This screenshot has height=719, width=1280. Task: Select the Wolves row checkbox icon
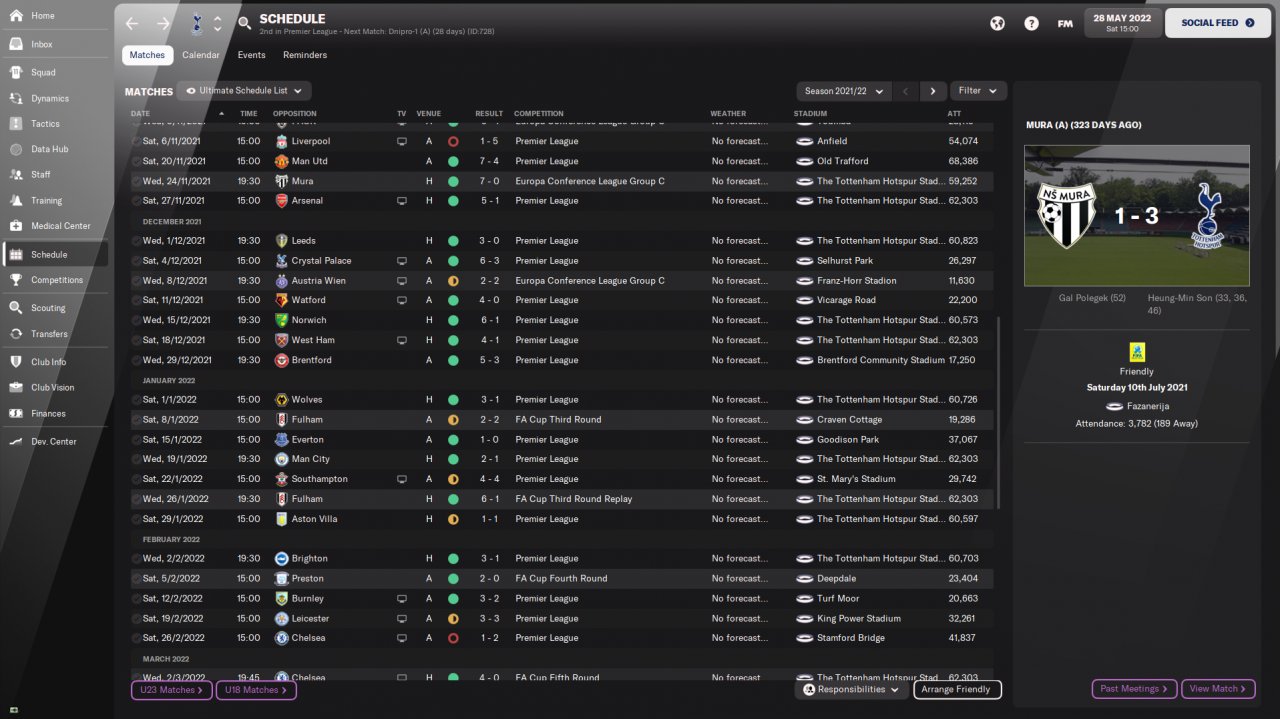click(136, 400)
